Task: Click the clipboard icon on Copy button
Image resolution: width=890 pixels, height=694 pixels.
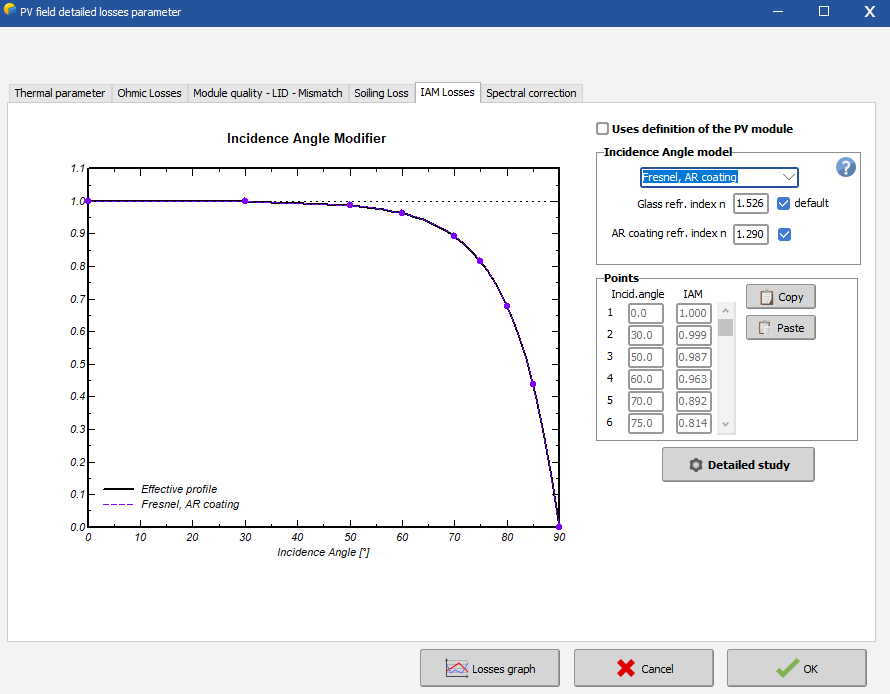Action: pyautogui.click(x=766, y=297)
